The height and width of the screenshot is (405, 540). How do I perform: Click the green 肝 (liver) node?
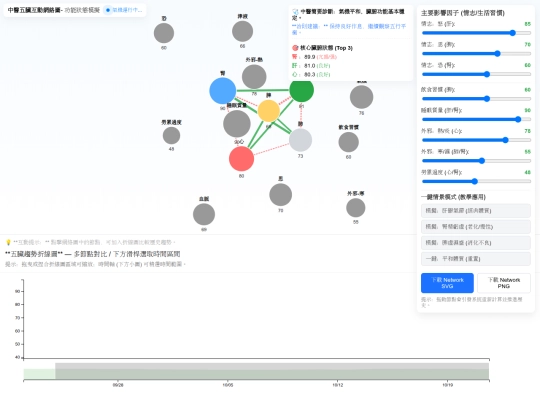click(x=302, y=90)
